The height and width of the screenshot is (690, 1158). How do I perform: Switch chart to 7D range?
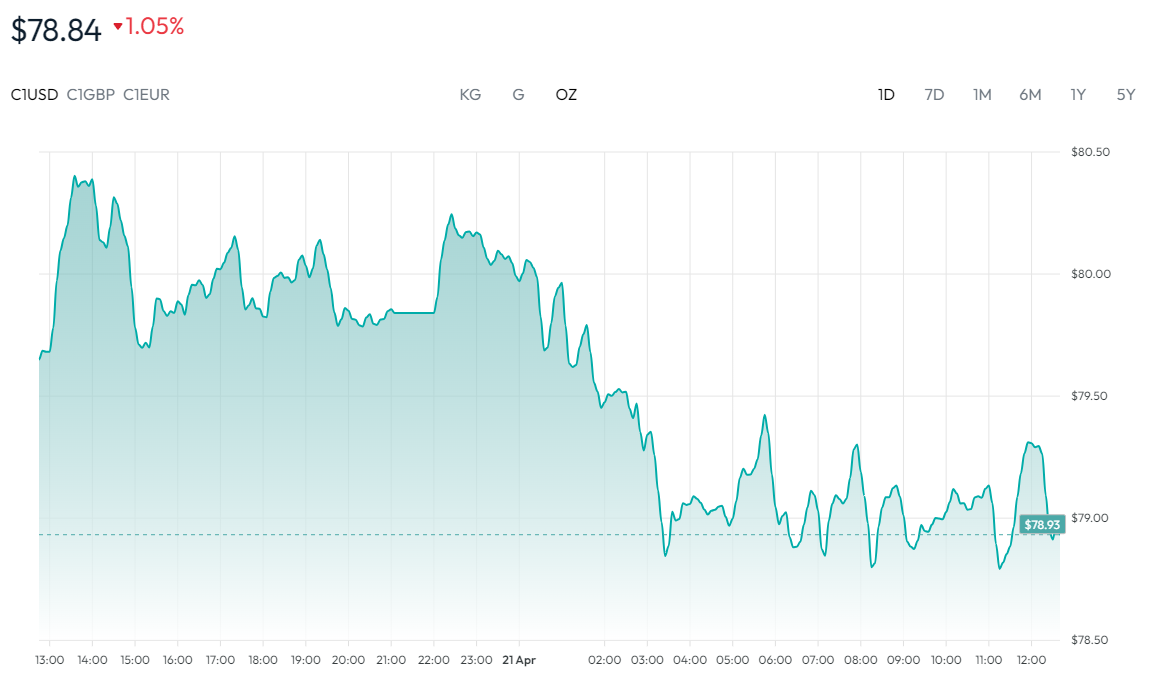pyautogui.click(x=934, y=95)
